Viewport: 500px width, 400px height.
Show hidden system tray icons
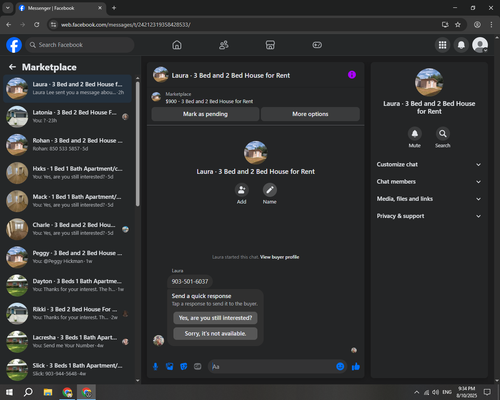click(416, 392)
